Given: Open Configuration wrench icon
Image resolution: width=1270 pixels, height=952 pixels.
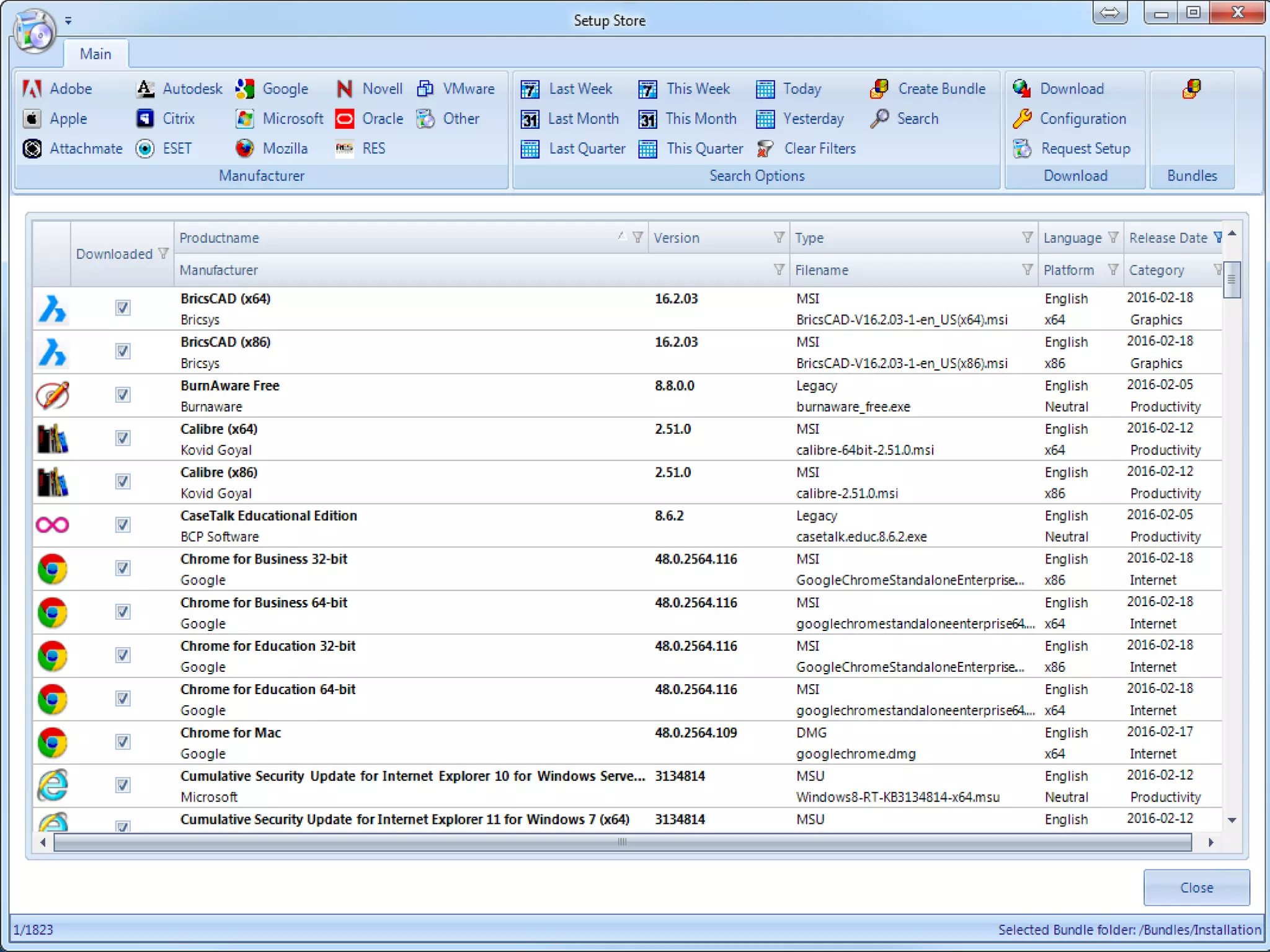Looking at the screenshot, I should [1022, 118].
